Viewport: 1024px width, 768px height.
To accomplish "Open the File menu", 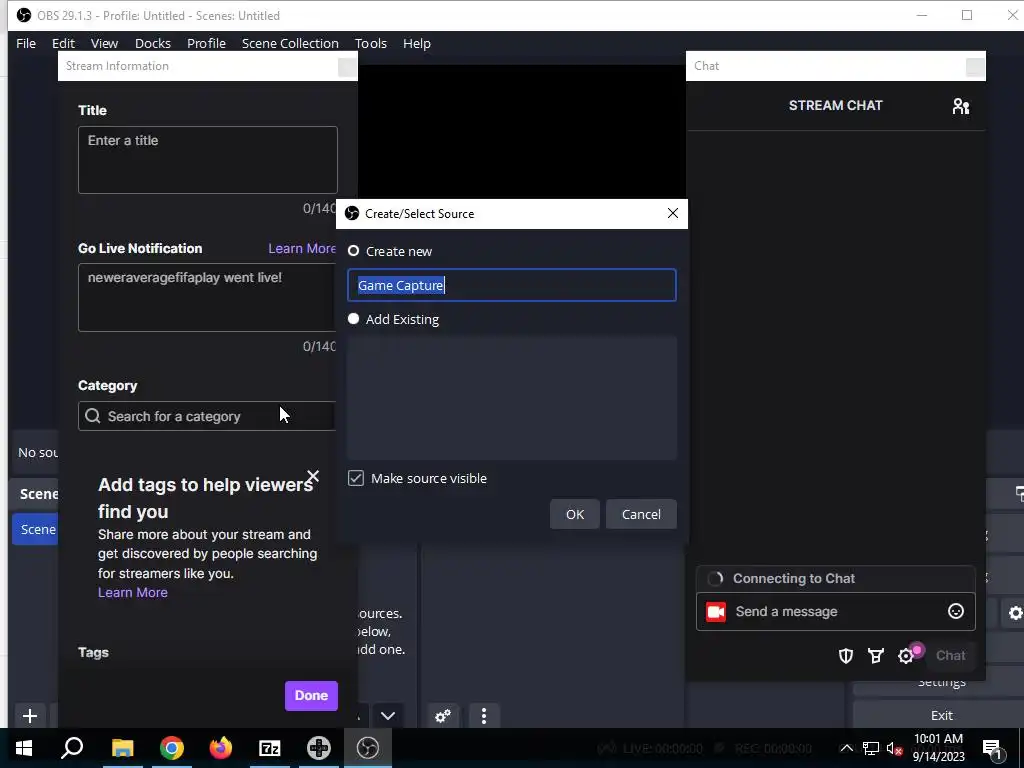I will (26, 43).
